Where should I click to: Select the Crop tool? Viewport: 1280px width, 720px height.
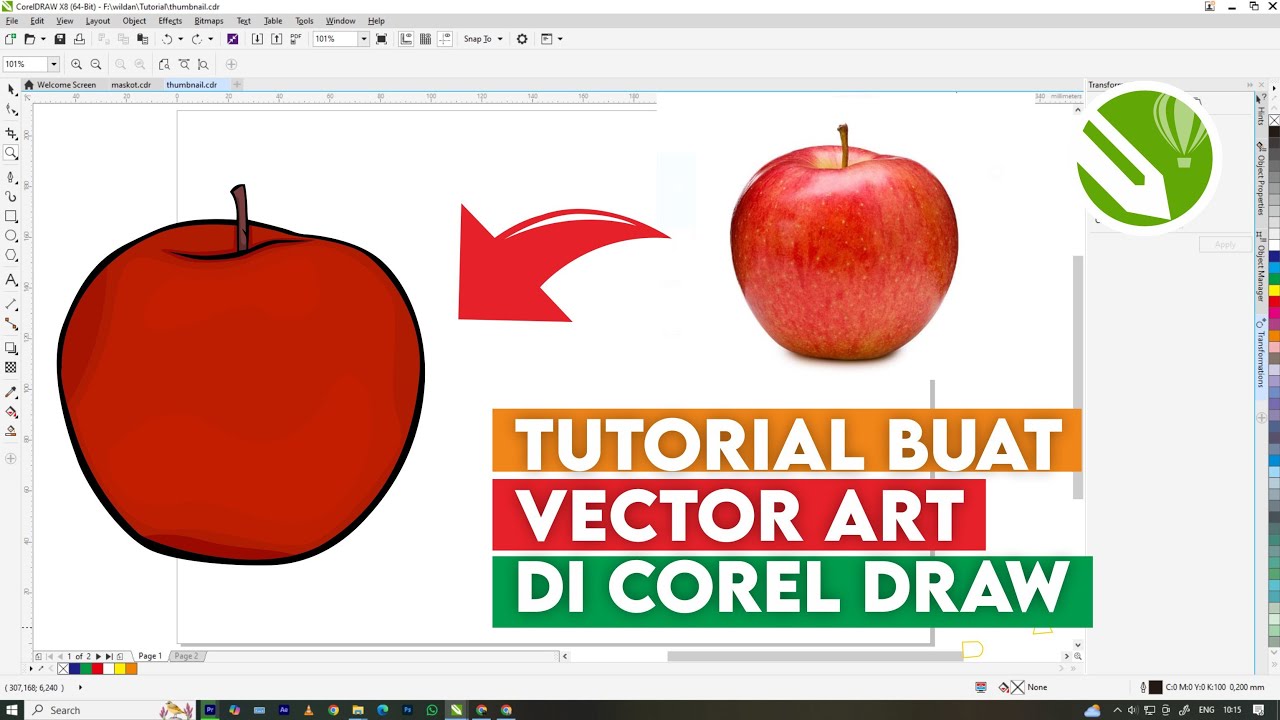(x=11, y=133)
